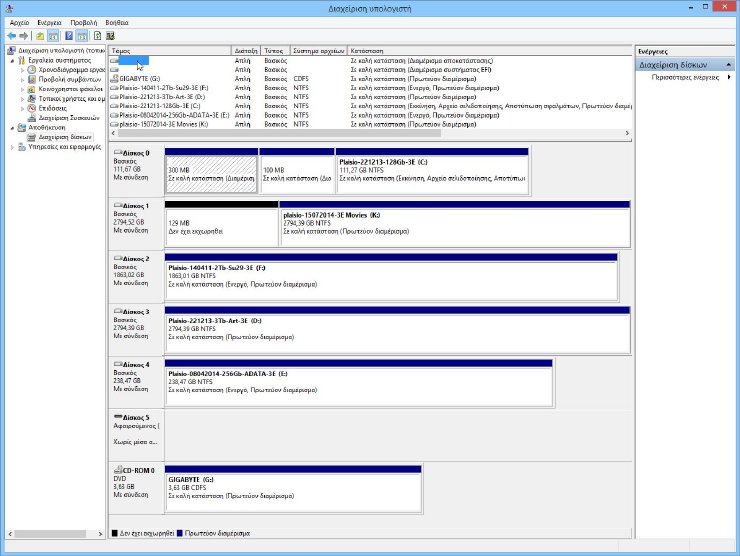Select the Τοπικοί χρήστες icon
This screenshot has width=740, height=556.
tap(32, 99)
